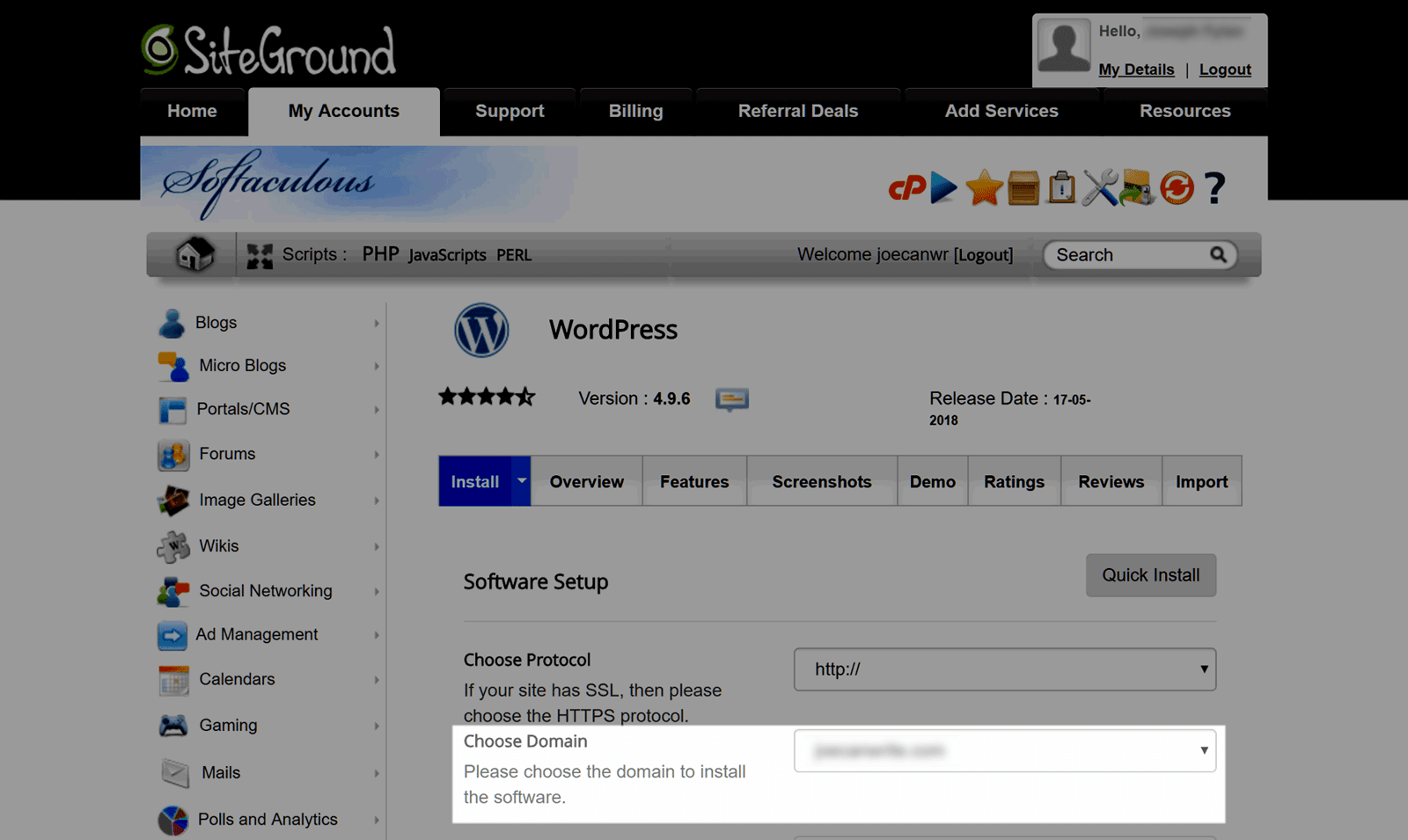Open the Billing tab
Image resolution: width=1408 pixels, height=840 pixels.
[635, 112]
